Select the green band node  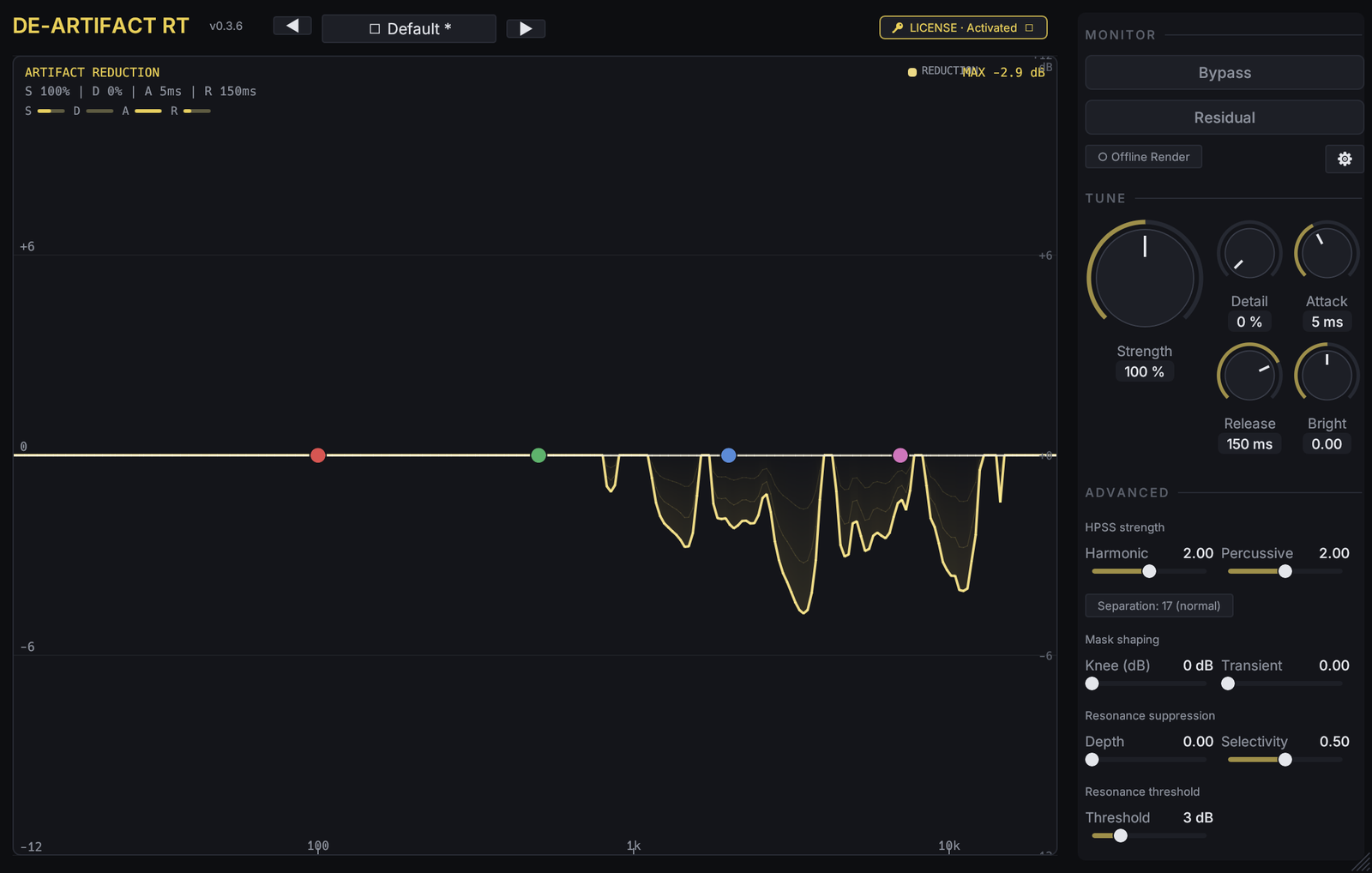pyautogui.click(x=539, y=455)
